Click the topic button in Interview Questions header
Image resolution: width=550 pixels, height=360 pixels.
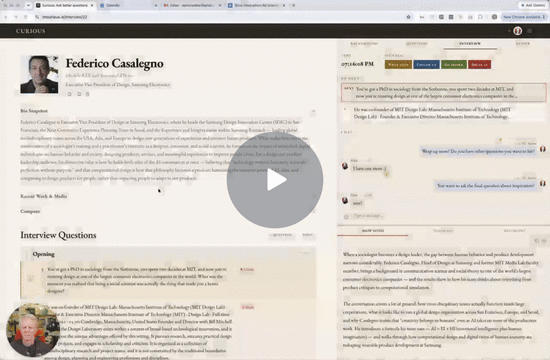click(308, 235)
